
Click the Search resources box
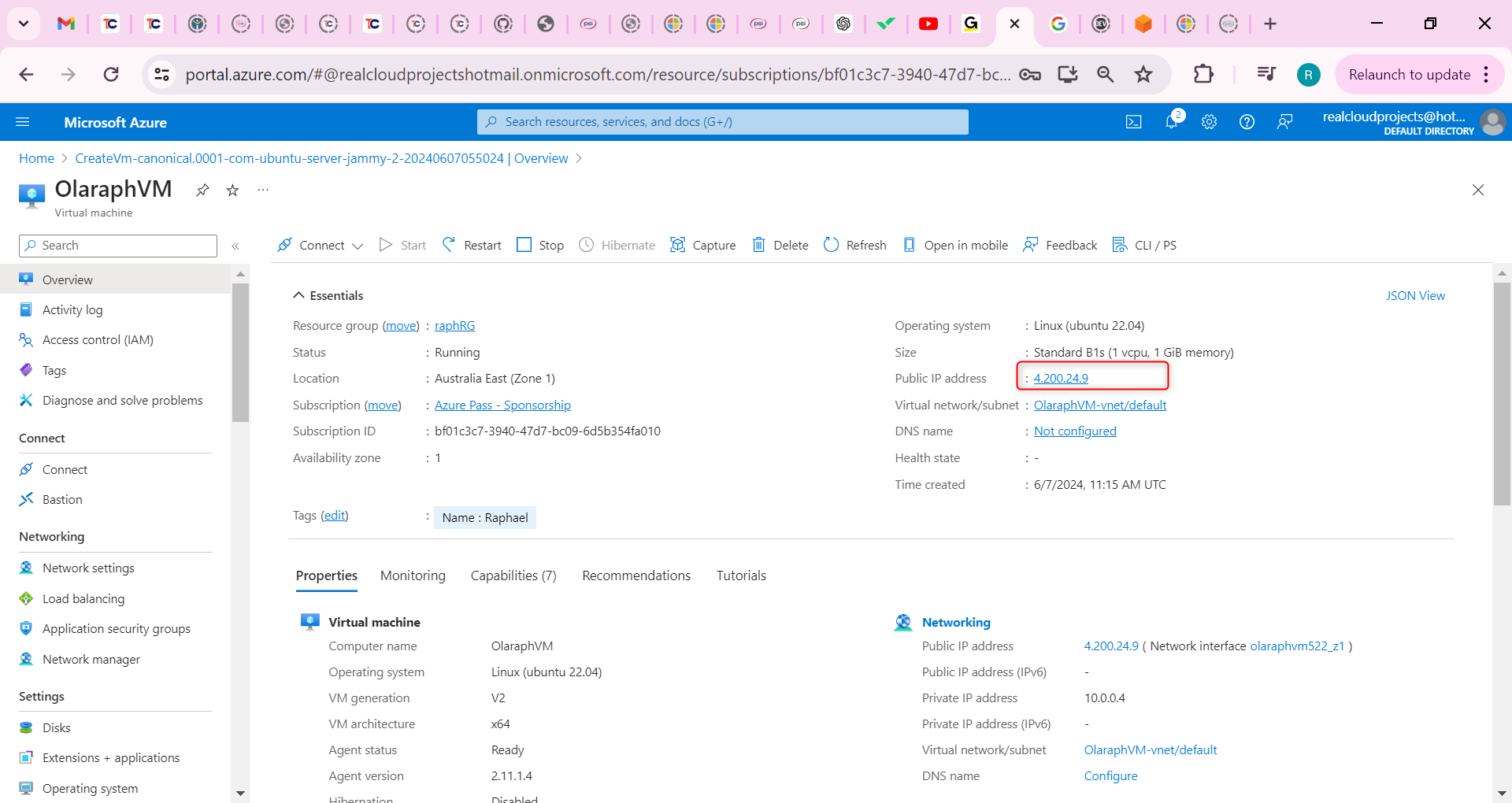click(722, 121)
